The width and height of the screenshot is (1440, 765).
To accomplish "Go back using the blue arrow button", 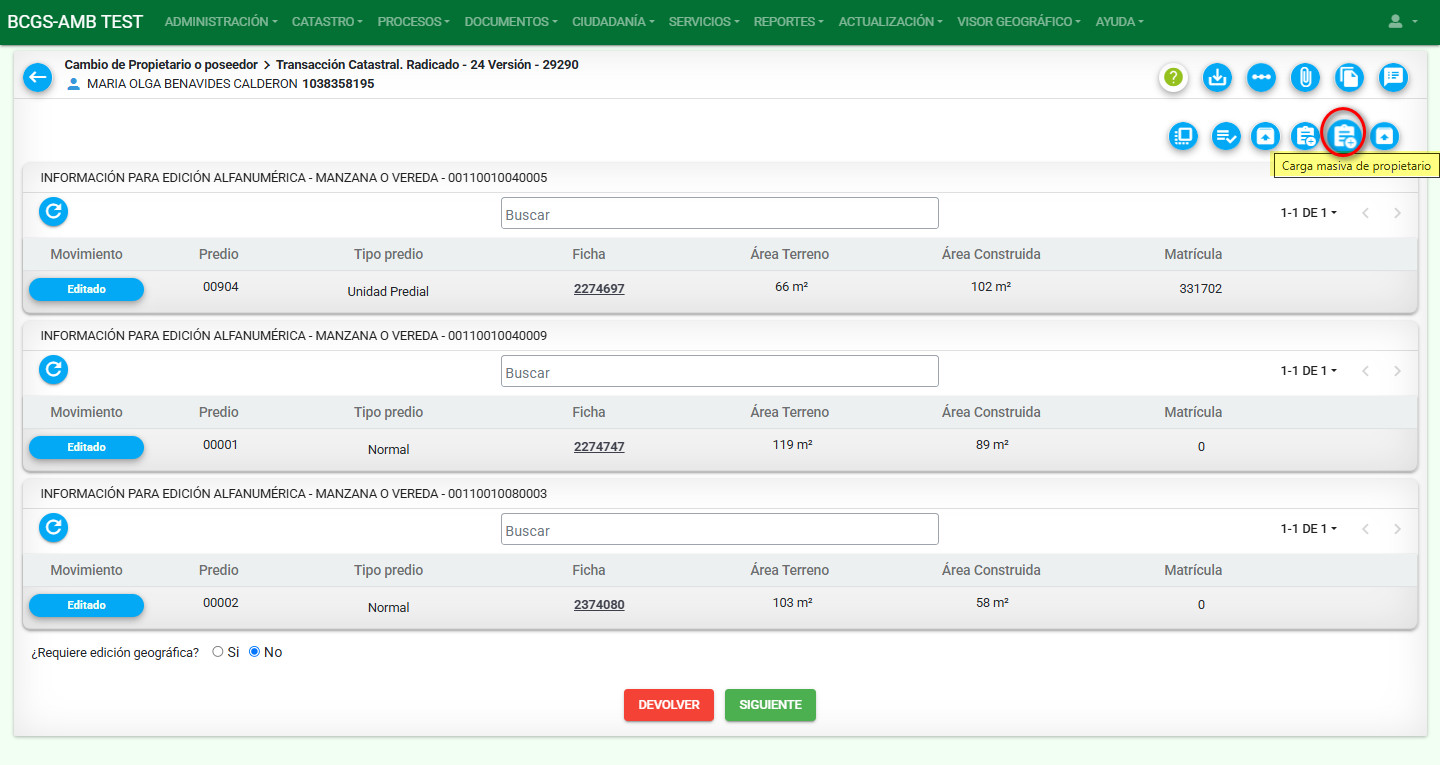I will 37,77.
